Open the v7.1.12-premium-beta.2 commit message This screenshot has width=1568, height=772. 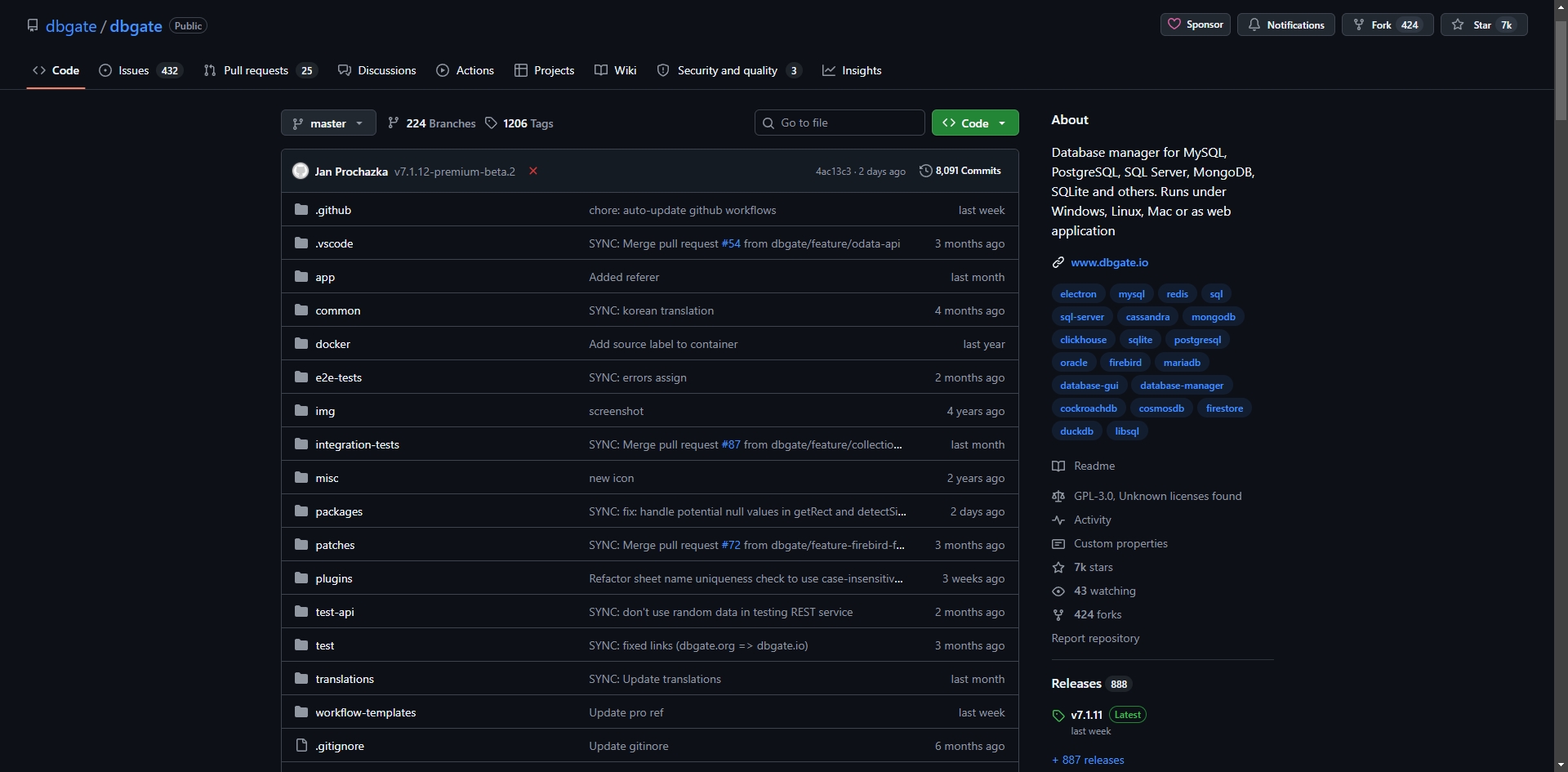(455, 172)
